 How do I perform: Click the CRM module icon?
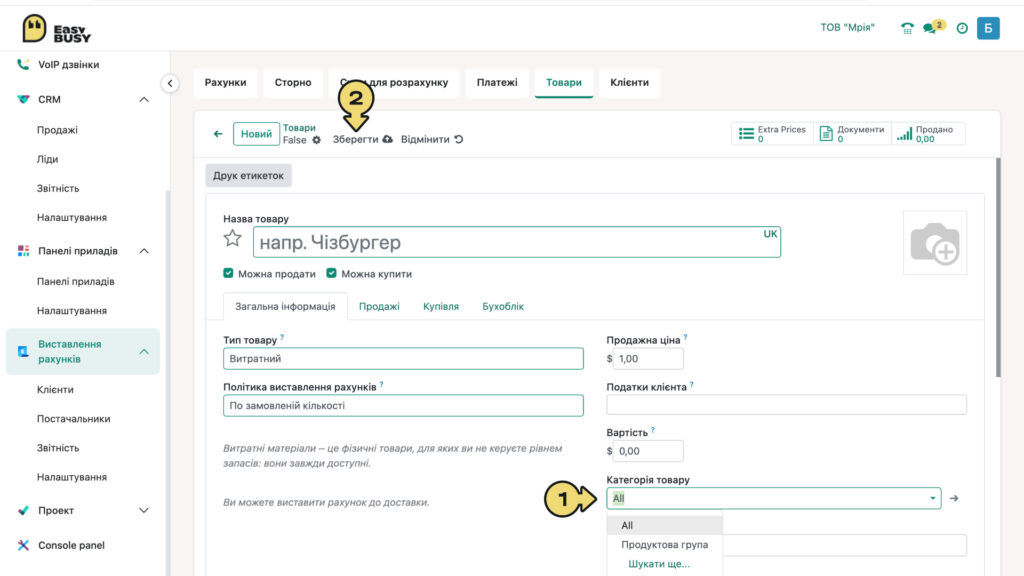tap(23, 99)
